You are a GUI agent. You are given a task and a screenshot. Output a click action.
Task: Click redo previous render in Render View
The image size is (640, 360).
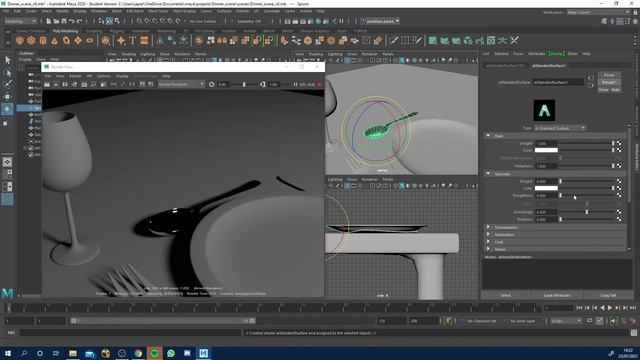point(47,84)
